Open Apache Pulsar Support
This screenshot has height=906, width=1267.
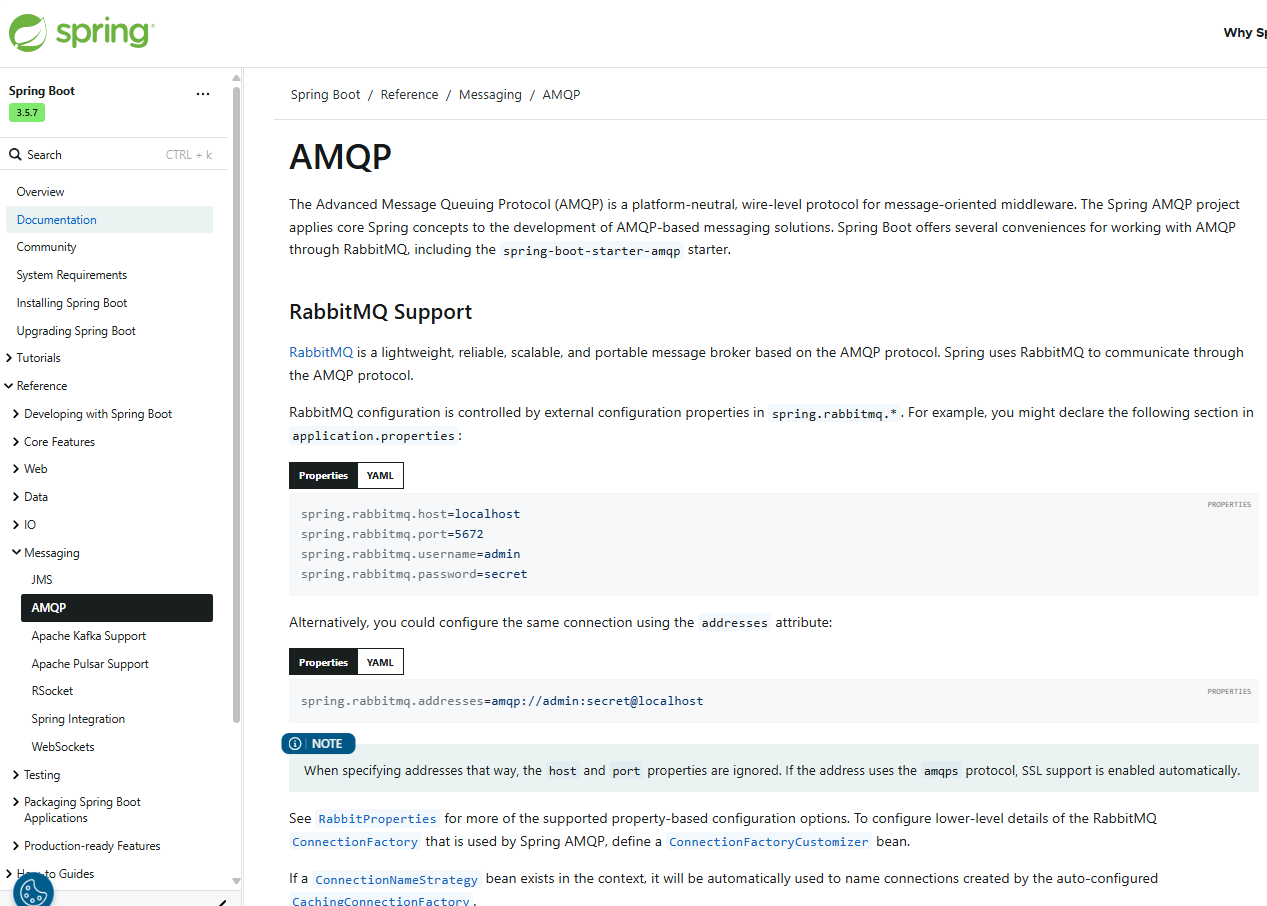click(90, 664)
